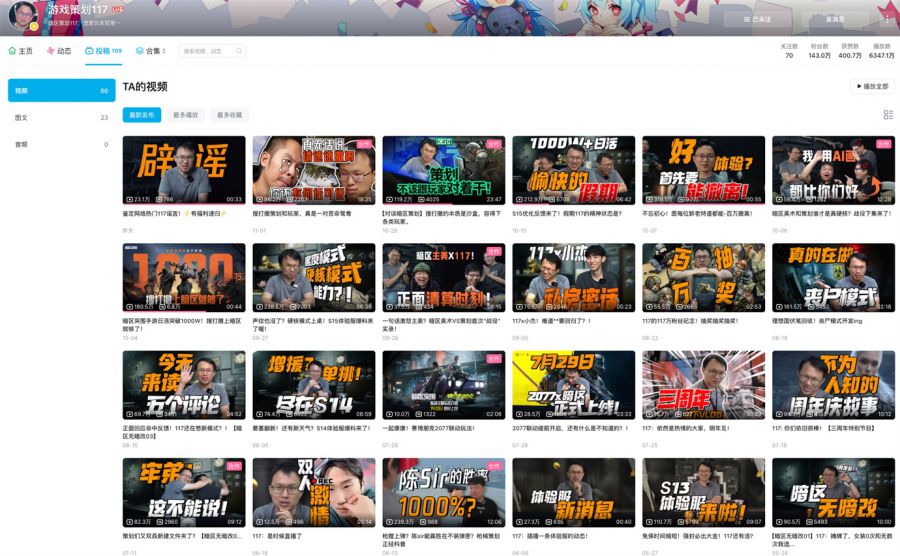Sort videos by 最多播放
Viewport: 900px width, 556px height.
pyautogui.click(x=186, y=115)
